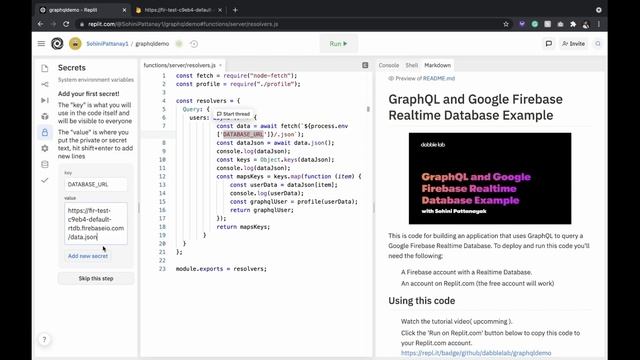Viewport: 640px width, 360px height.
Task: Click the browser profile avatar icon
Action: click(586, 24)
